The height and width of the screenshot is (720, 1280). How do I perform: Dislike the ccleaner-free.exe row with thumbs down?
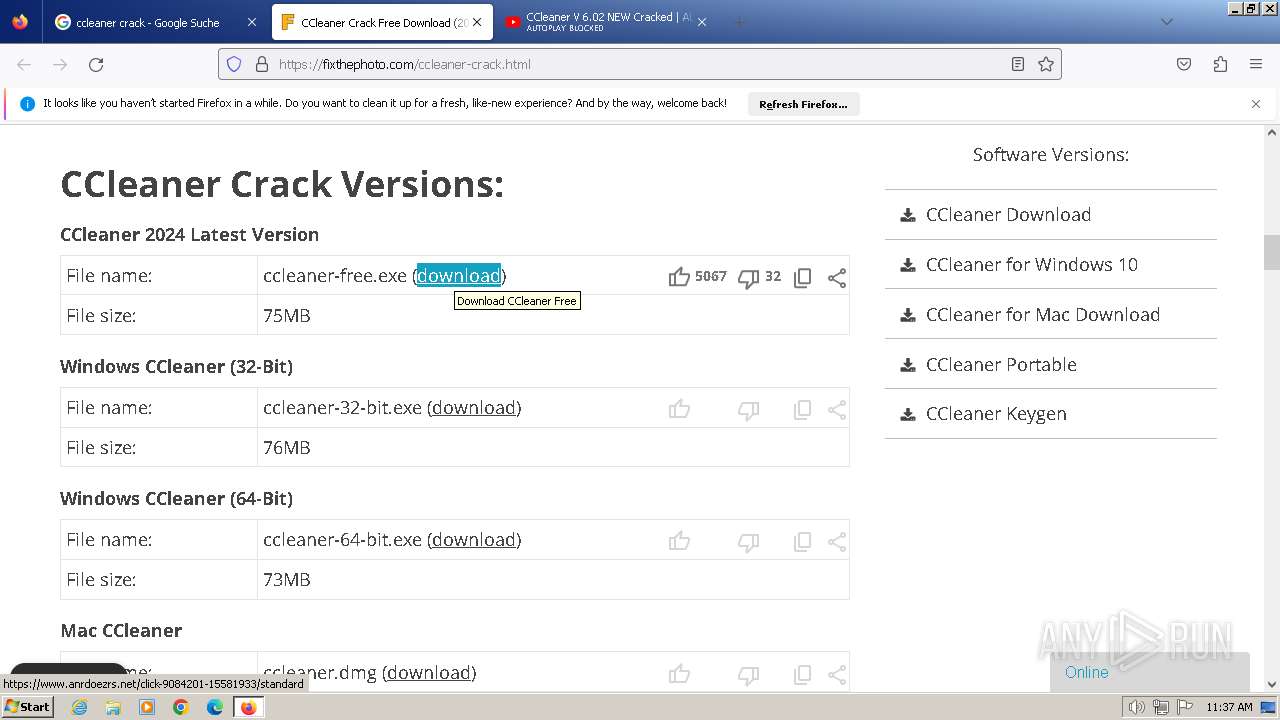click(x=748, y=278)
